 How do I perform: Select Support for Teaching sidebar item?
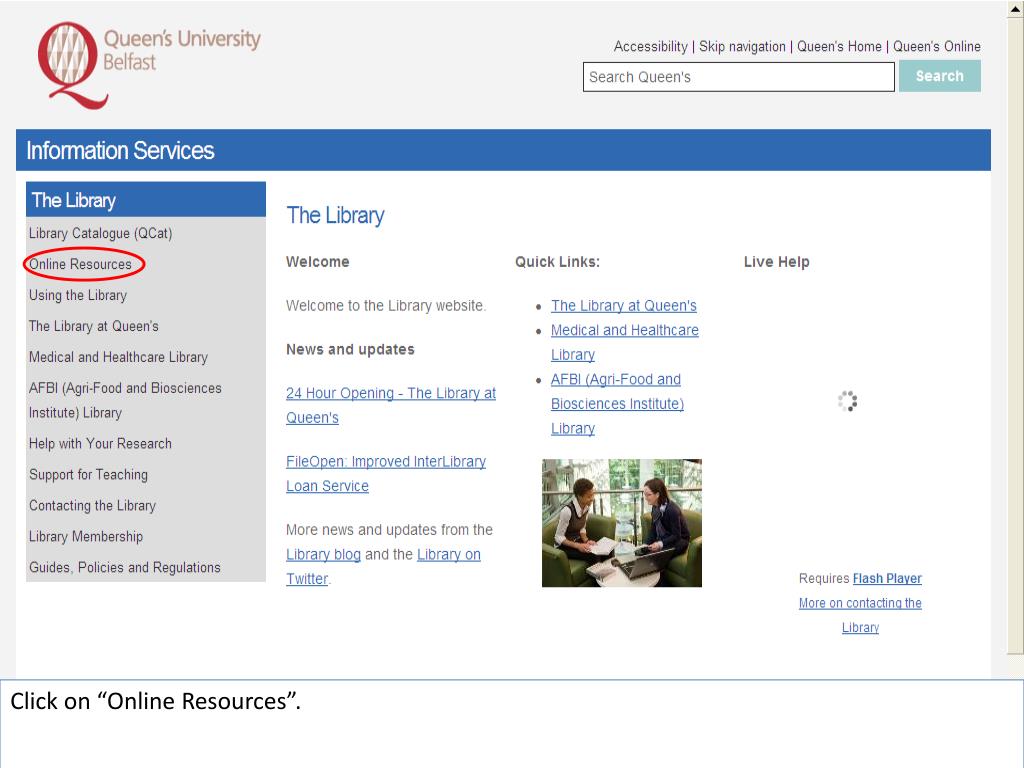[88, 475]
